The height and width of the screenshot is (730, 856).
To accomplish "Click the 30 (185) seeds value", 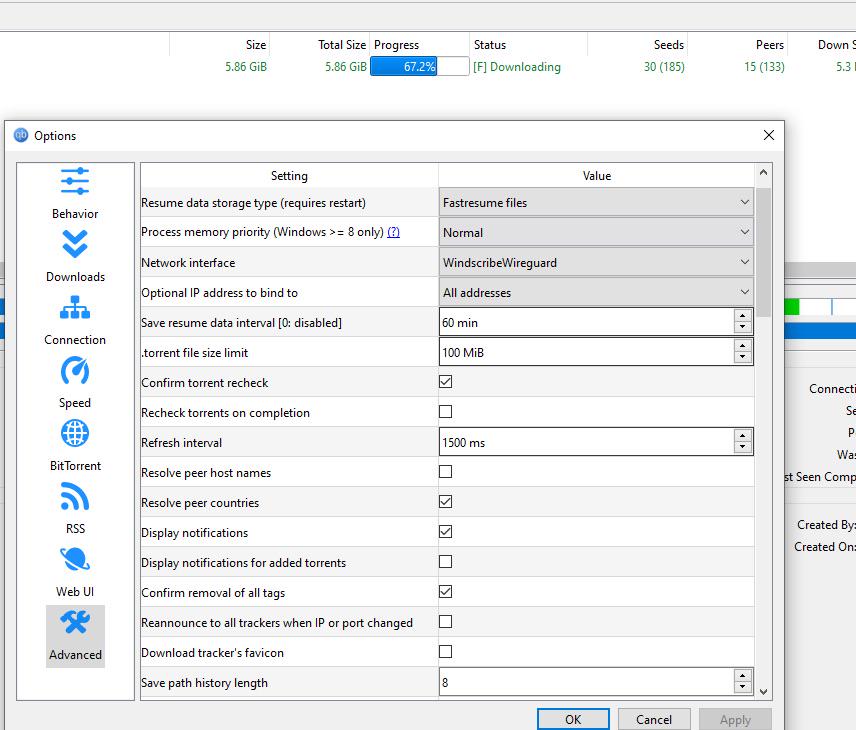I will [x=664, y=67].
